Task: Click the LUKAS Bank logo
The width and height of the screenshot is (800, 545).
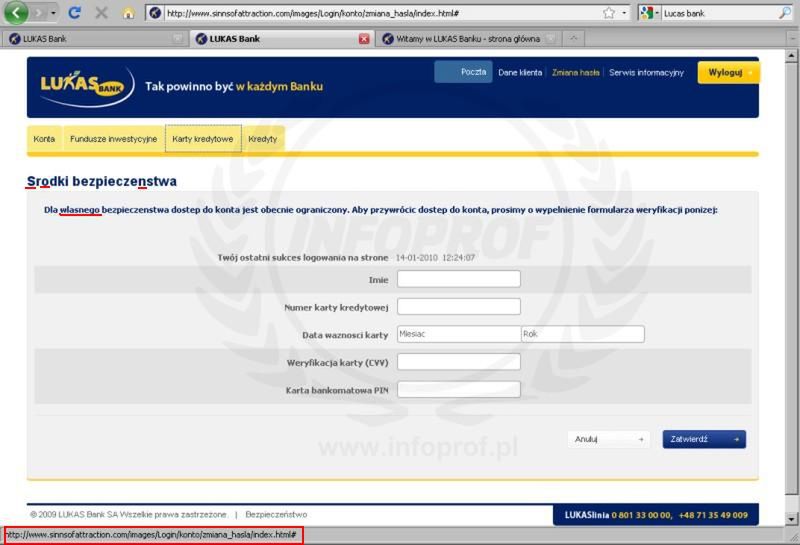Action: point(86,87)
